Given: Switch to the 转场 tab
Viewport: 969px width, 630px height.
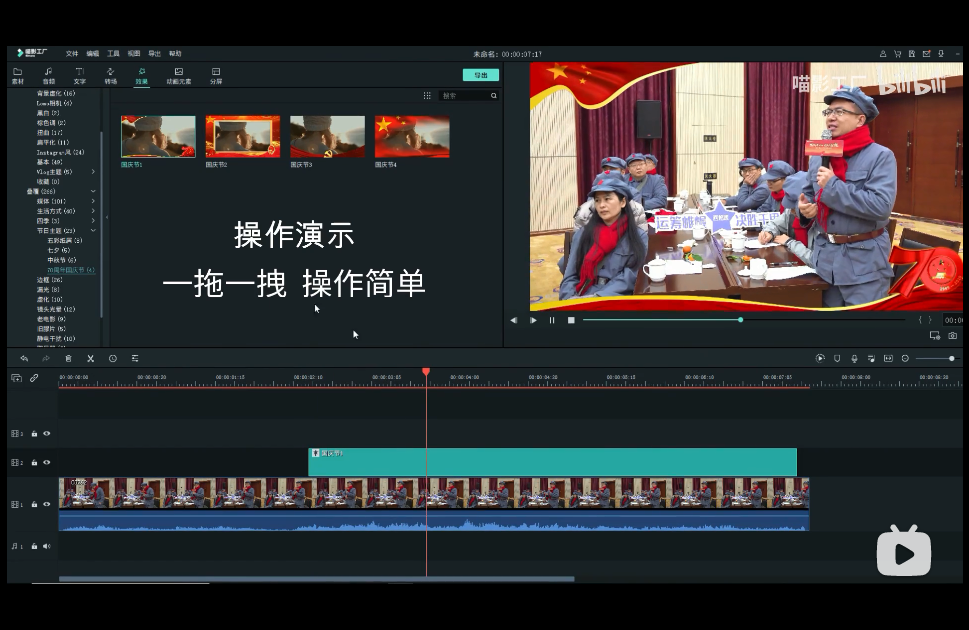Looking at the screenshot, I should click(x=110, y=76).
